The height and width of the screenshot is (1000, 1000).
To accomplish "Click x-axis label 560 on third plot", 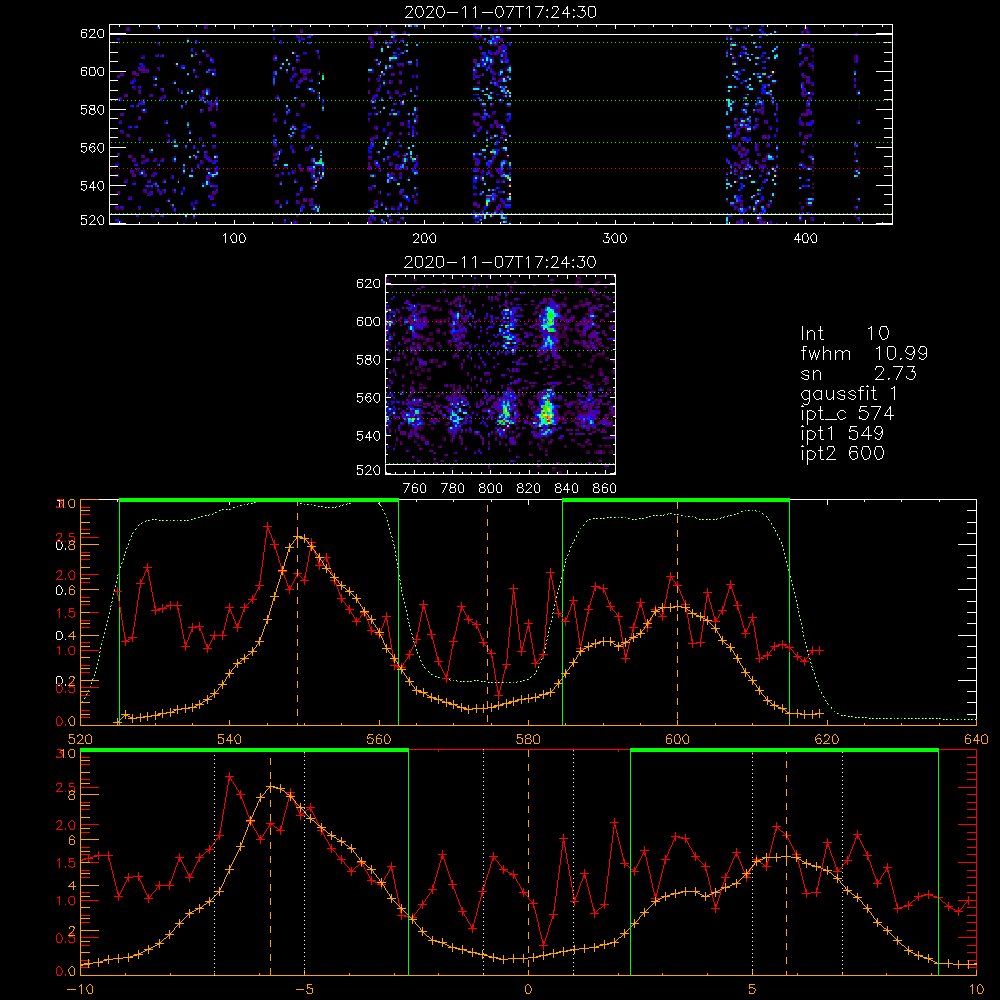I will (379, 739).
